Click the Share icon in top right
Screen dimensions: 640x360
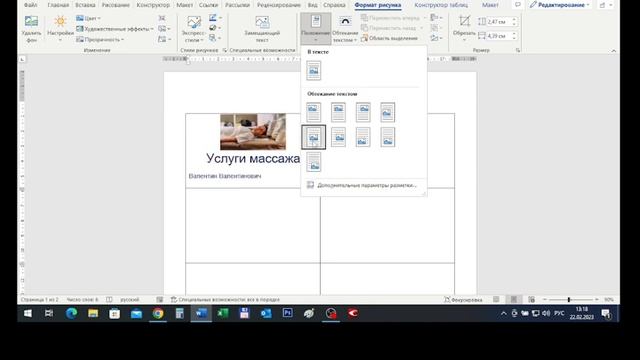(x=602, y=5)
